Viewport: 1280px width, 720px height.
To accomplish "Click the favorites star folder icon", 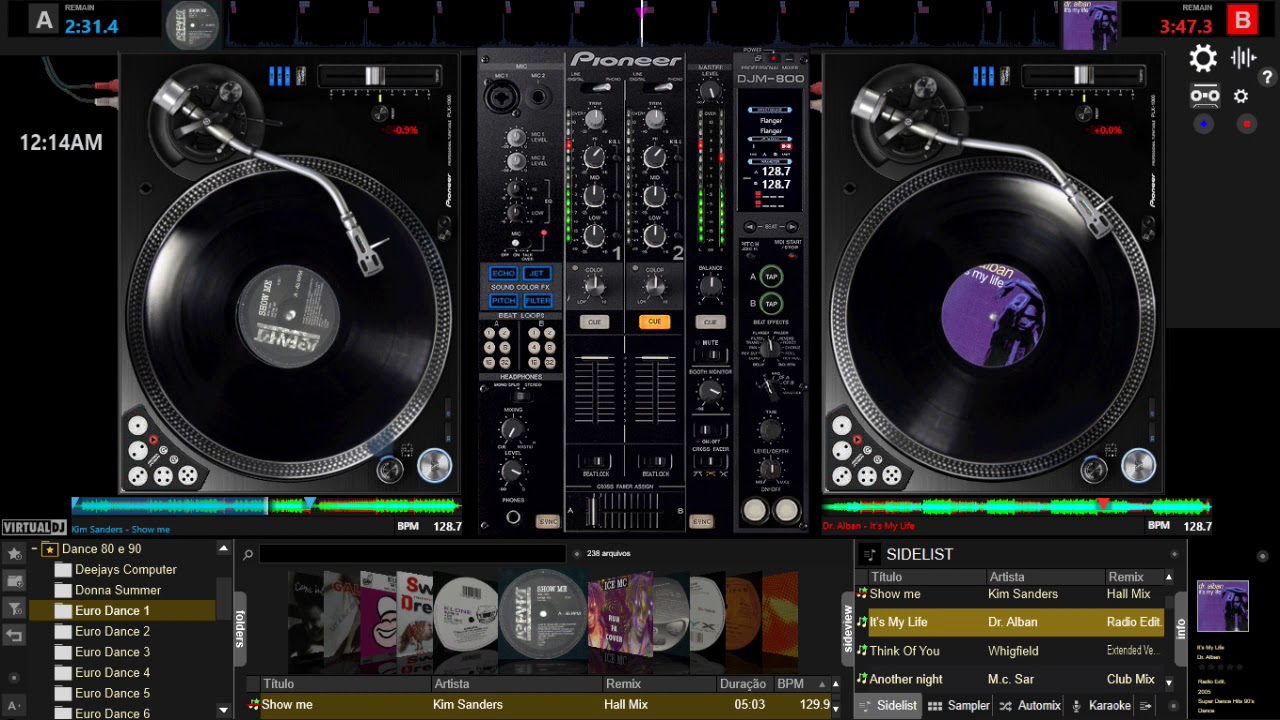I will pos(14,553).
